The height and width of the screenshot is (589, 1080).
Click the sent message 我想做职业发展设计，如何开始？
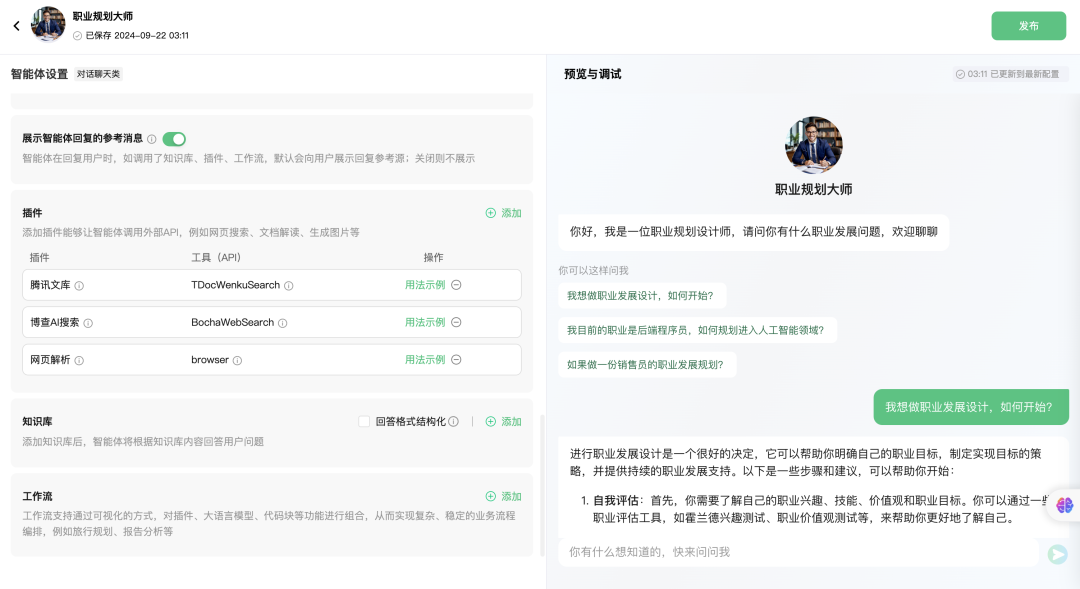[971, 407]
